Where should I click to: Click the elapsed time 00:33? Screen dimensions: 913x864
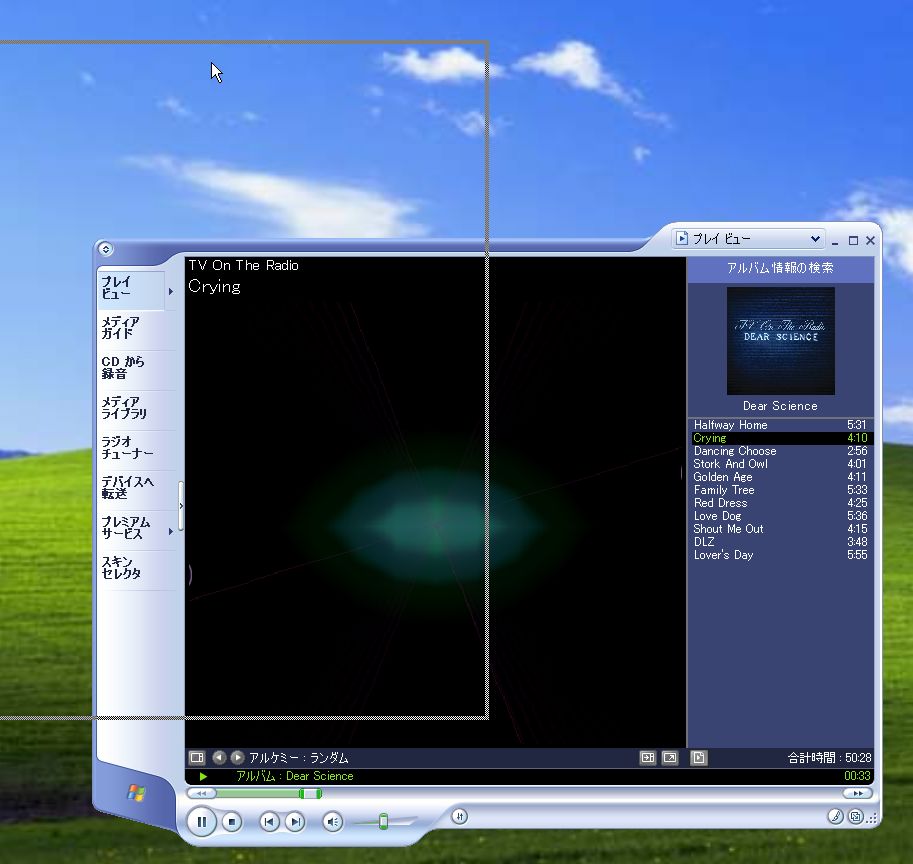point(857,776)
